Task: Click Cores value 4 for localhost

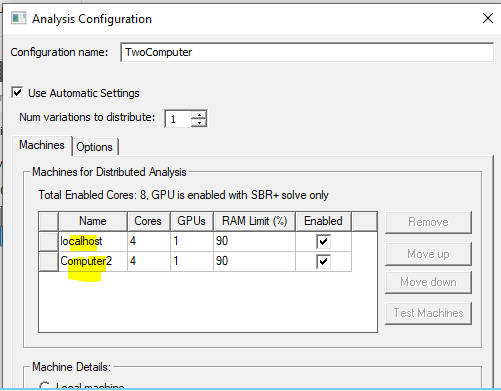Action: coord(148,241)
